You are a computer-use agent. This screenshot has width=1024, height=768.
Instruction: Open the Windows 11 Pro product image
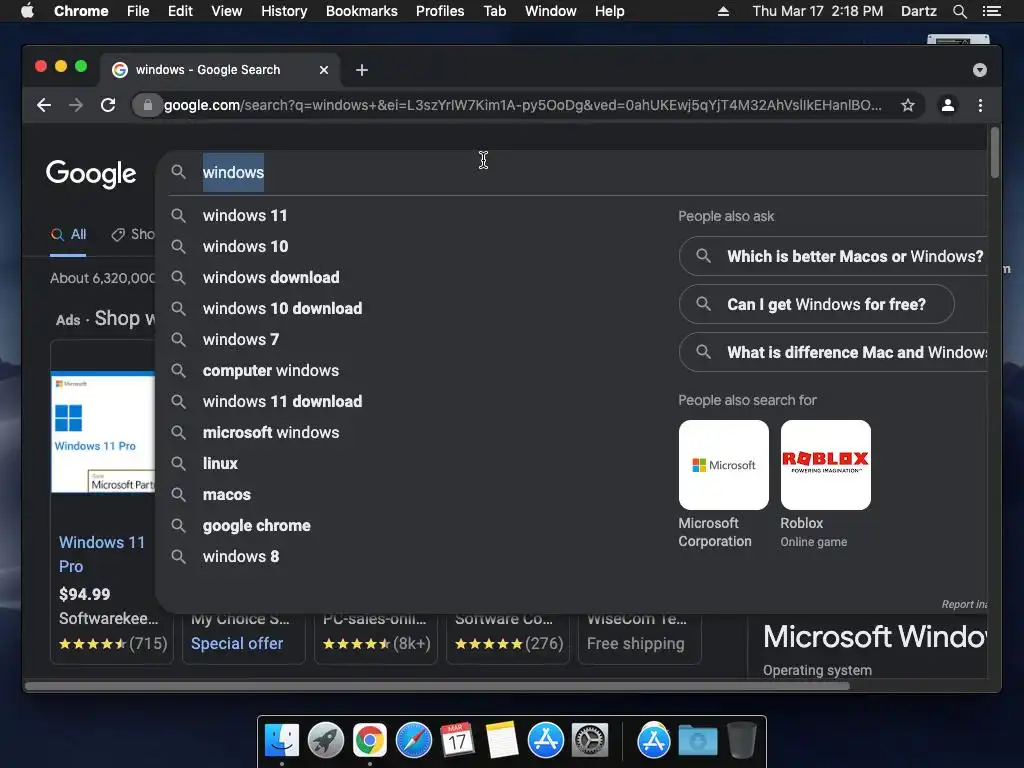tap(103, 432)
